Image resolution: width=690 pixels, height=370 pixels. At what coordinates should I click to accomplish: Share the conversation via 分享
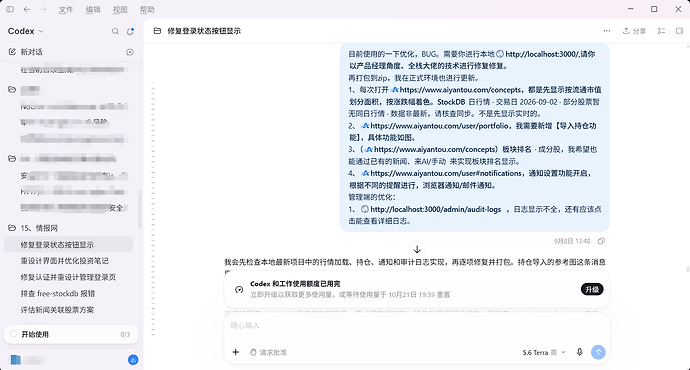pos(634,31)
